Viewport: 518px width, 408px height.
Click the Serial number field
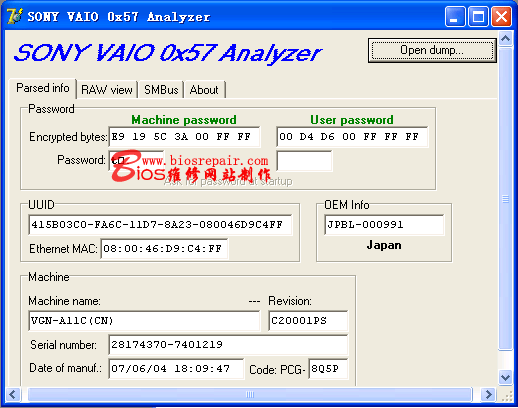coord(228,345)
